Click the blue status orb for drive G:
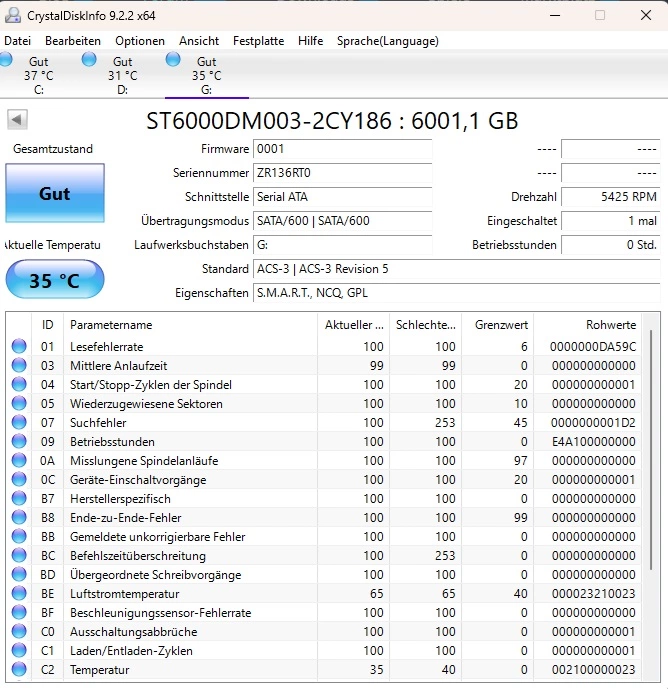The height and width of the screenshot is (689, 668). (173, 59)
